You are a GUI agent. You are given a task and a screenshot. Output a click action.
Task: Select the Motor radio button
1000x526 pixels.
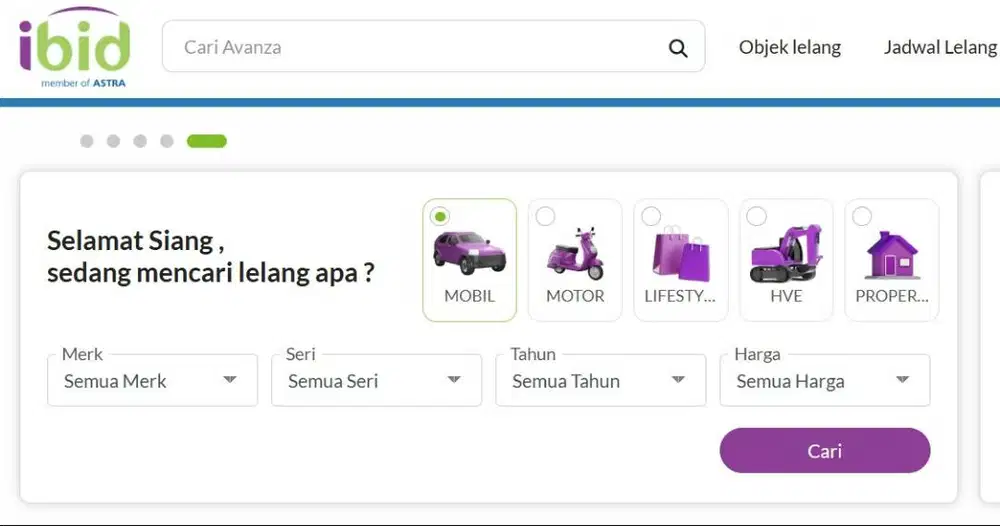click(546, 216)
